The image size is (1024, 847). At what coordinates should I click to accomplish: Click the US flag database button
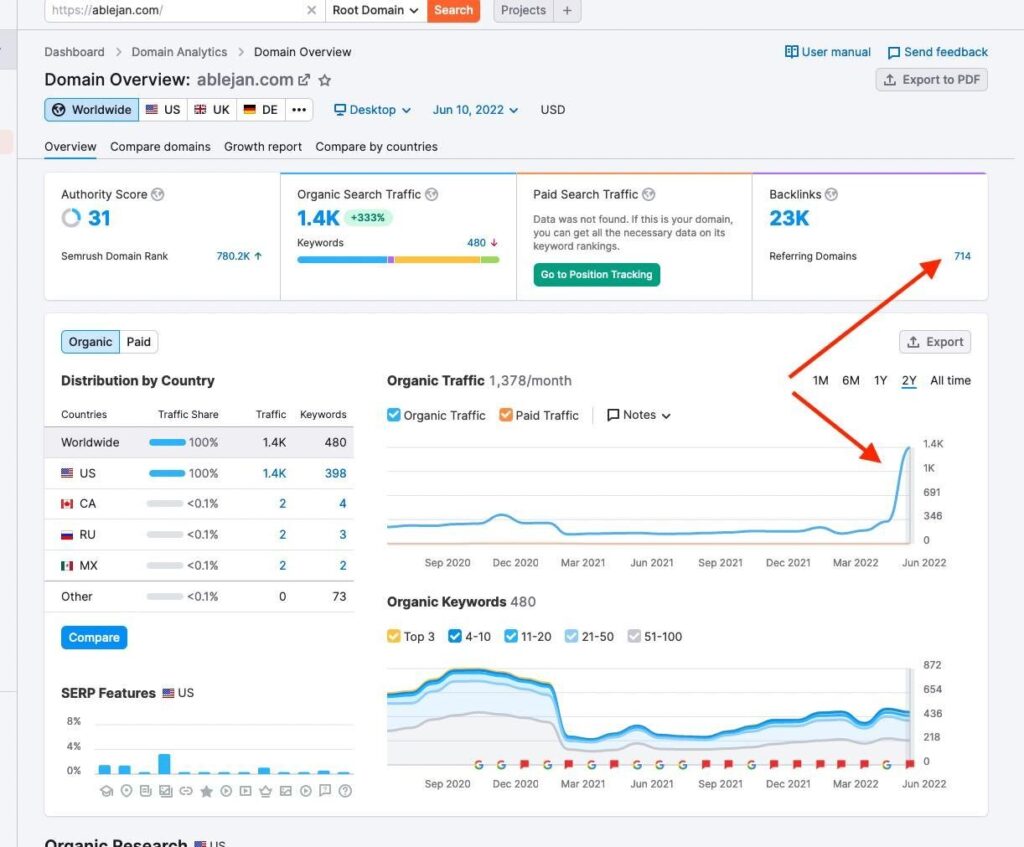(x=163, y=110)
